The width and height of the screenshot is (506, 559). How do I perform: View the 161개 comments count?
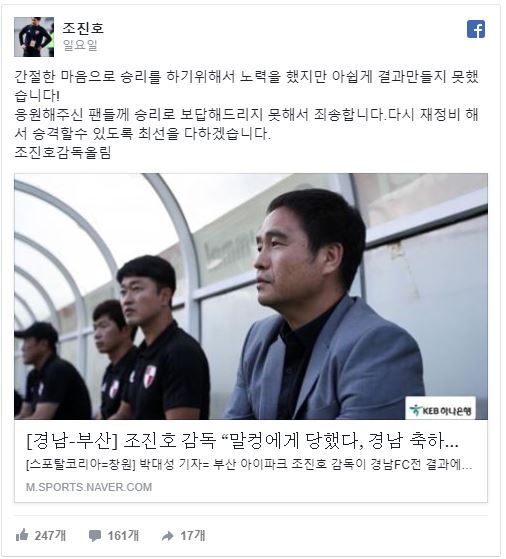pos(123,535)
